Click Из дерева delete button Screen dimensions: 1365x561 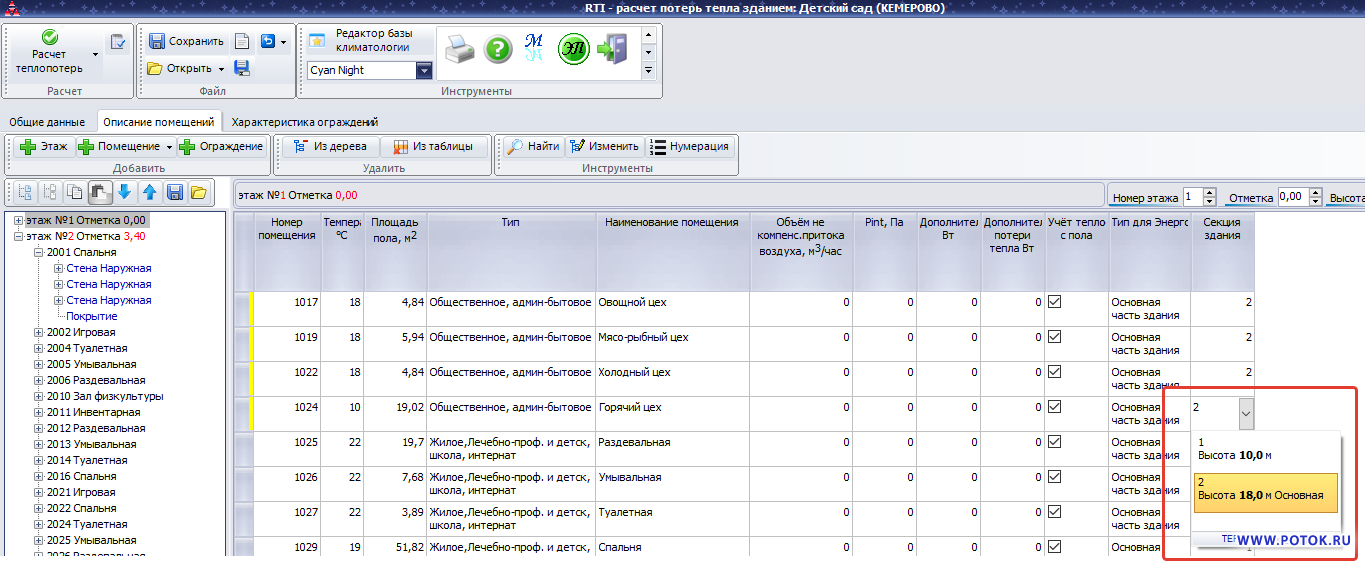(x=330, y=146)
